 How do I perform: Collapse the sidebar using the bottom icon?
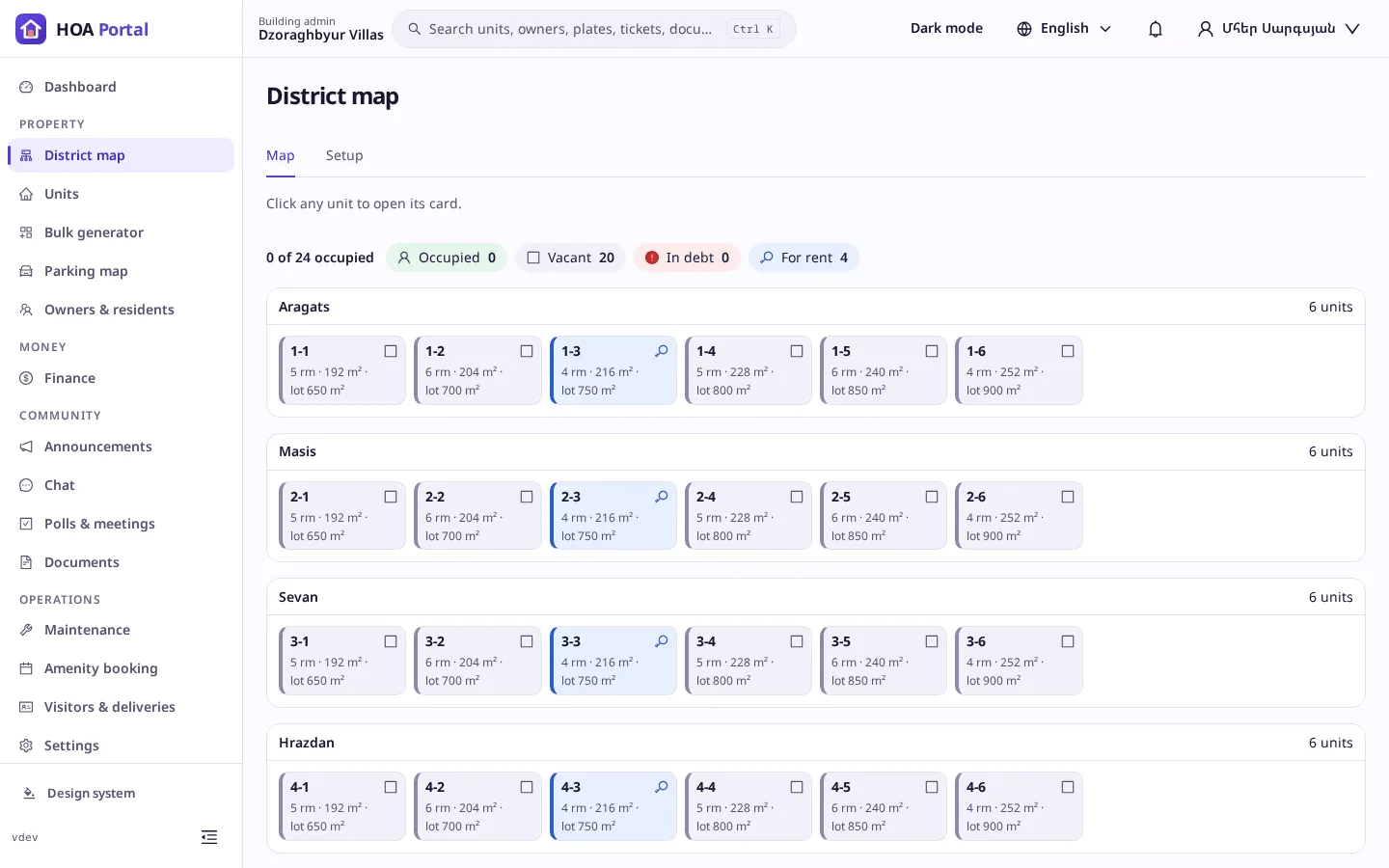pyautogui.click(x=209, y=837)
